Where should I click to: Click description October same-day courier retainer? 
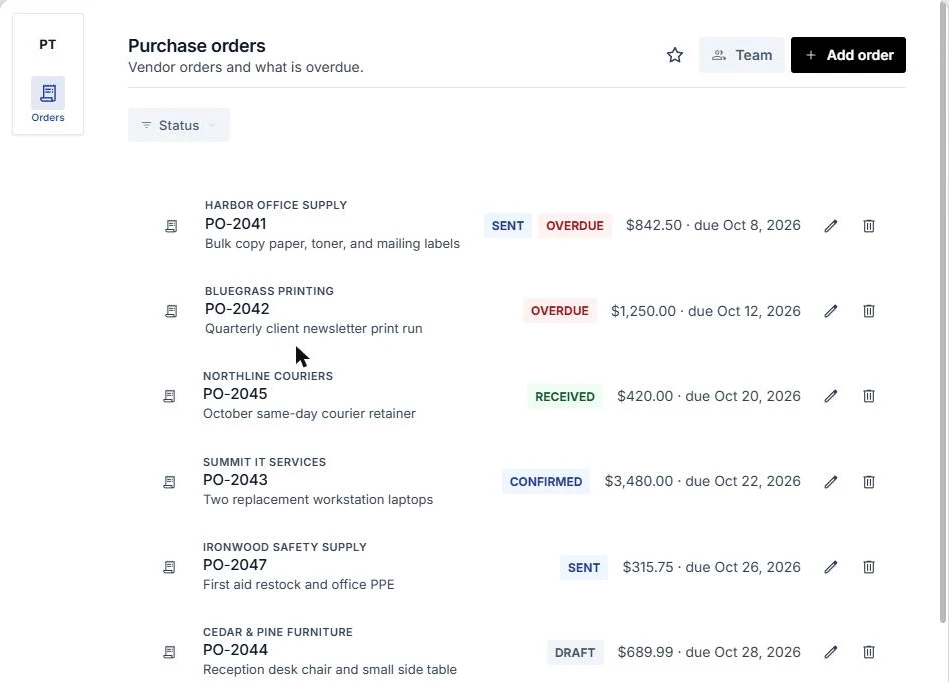(309, 413)
